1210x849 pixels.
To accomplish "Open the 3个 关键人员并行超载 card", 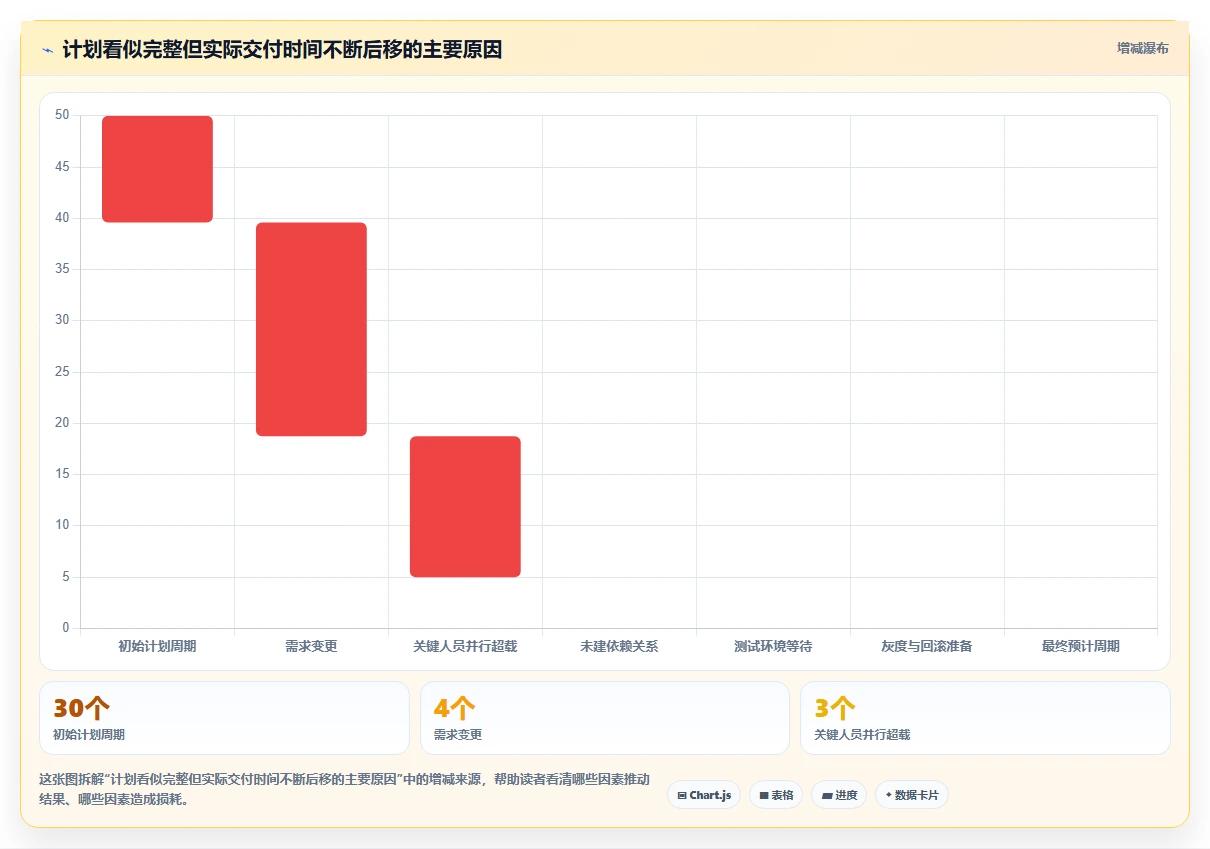I will tap(985, 718).
